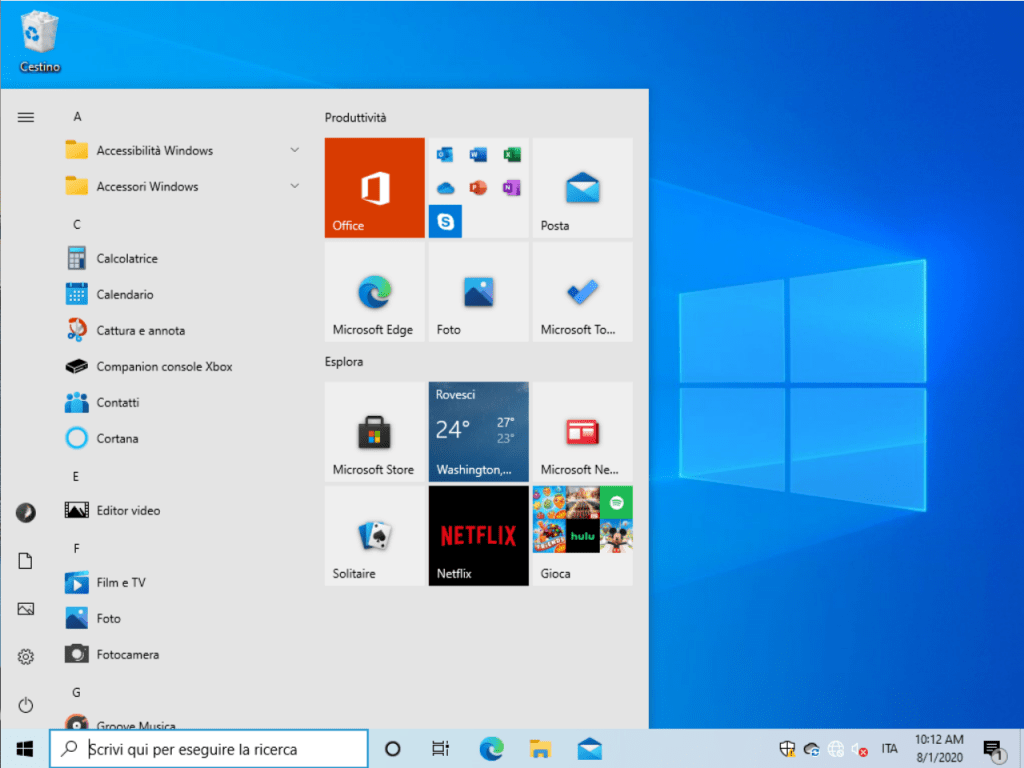
Task: Open the weather tile showing Washington
Action: (x=478, y=432)
